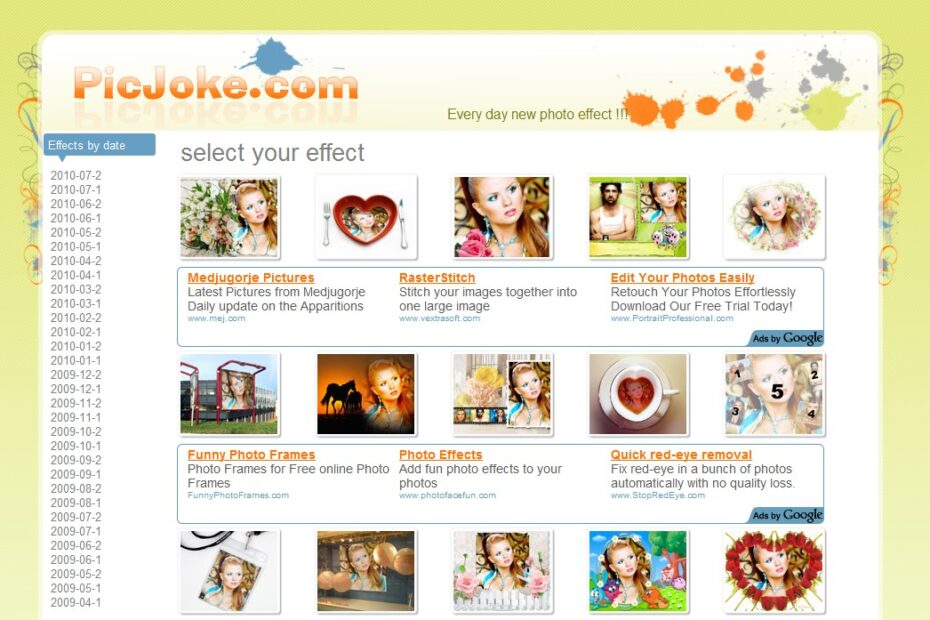The width and height of the screenshot is (930, 620).
Task: Pick the horses at sunset effect
Action: point(366,395)
